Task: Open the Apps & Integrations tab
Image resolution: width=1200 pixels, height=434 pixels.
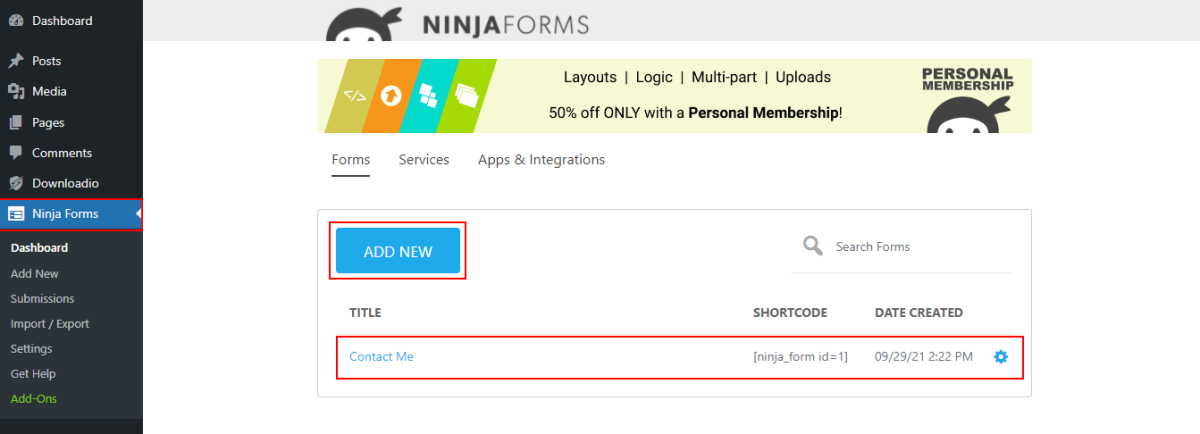Action: pyautogui.click(x=541, y=159)
